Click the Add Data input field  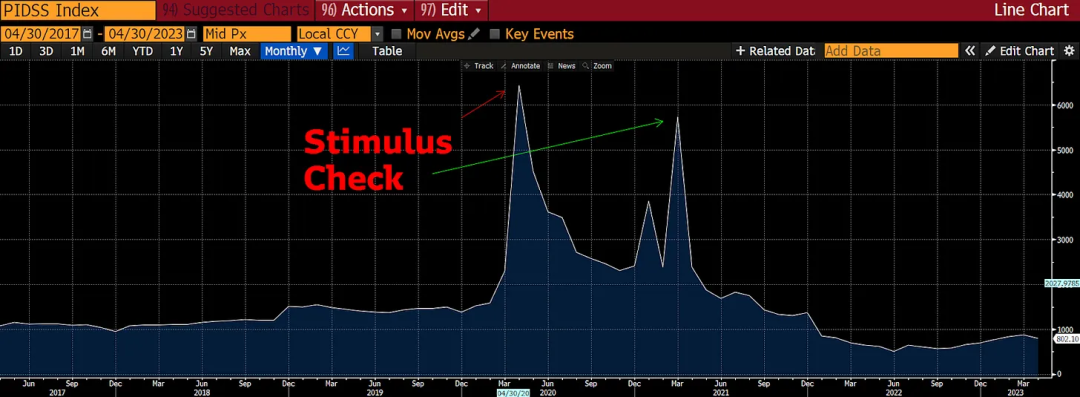point(891,51)
